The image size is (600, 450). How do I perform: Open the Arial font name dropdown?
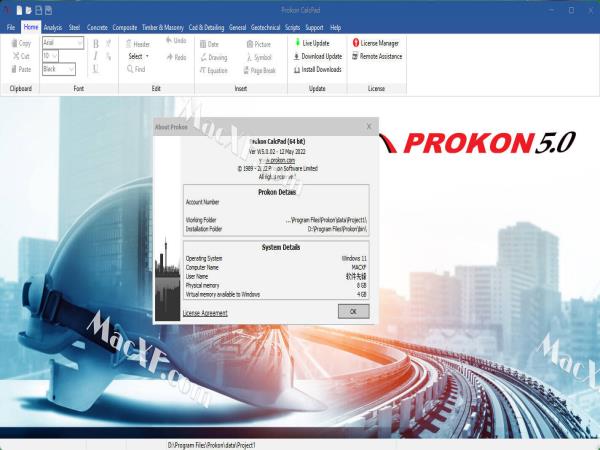coord(63,42)
